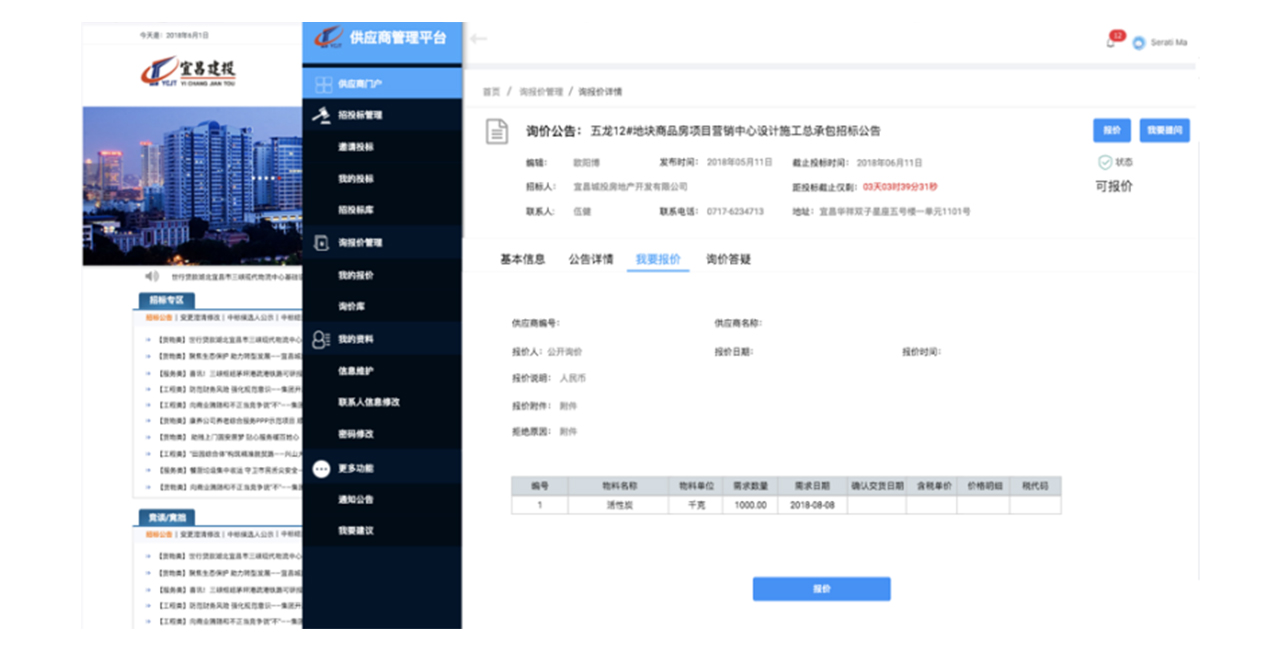Click the Serati Ma username
Viewport: 1280px width, 646px height.
pos(1169,43)
